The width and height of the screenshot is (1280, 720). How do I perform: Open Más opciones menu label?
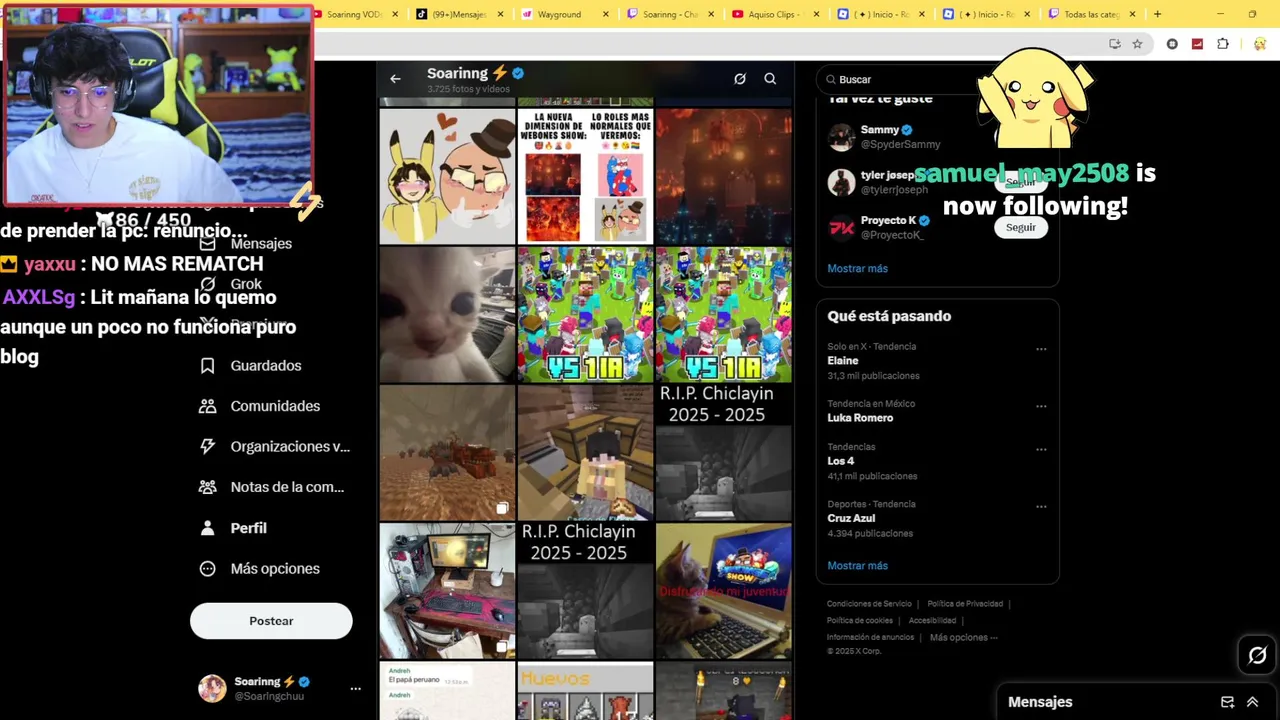pos(275,569)
